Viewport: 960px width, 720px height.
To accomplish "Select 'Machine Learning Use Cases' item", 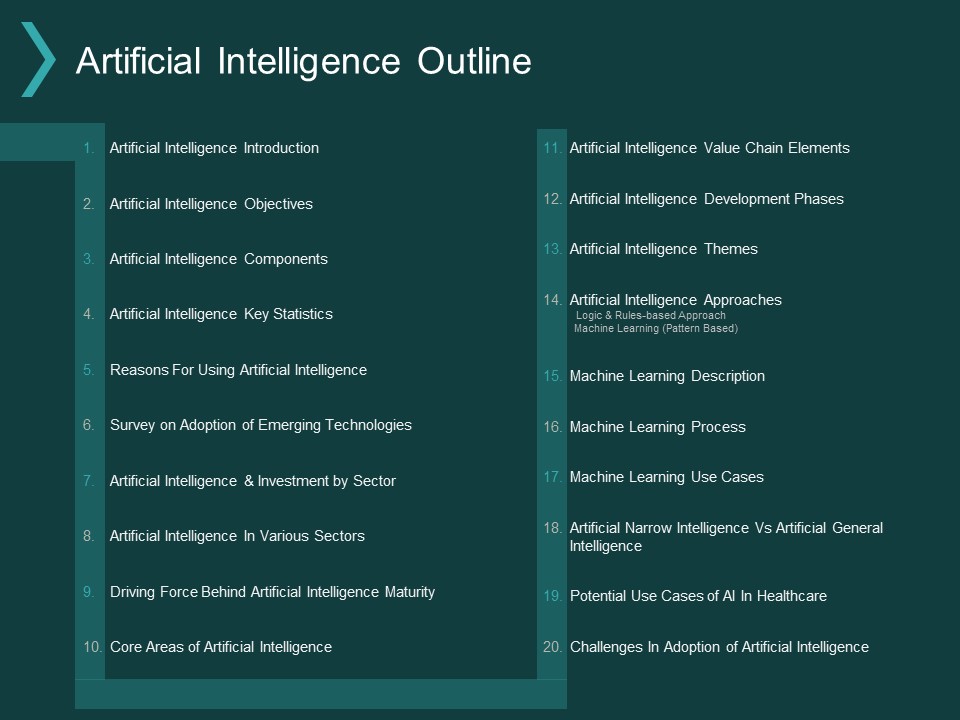I will (667, 477).
